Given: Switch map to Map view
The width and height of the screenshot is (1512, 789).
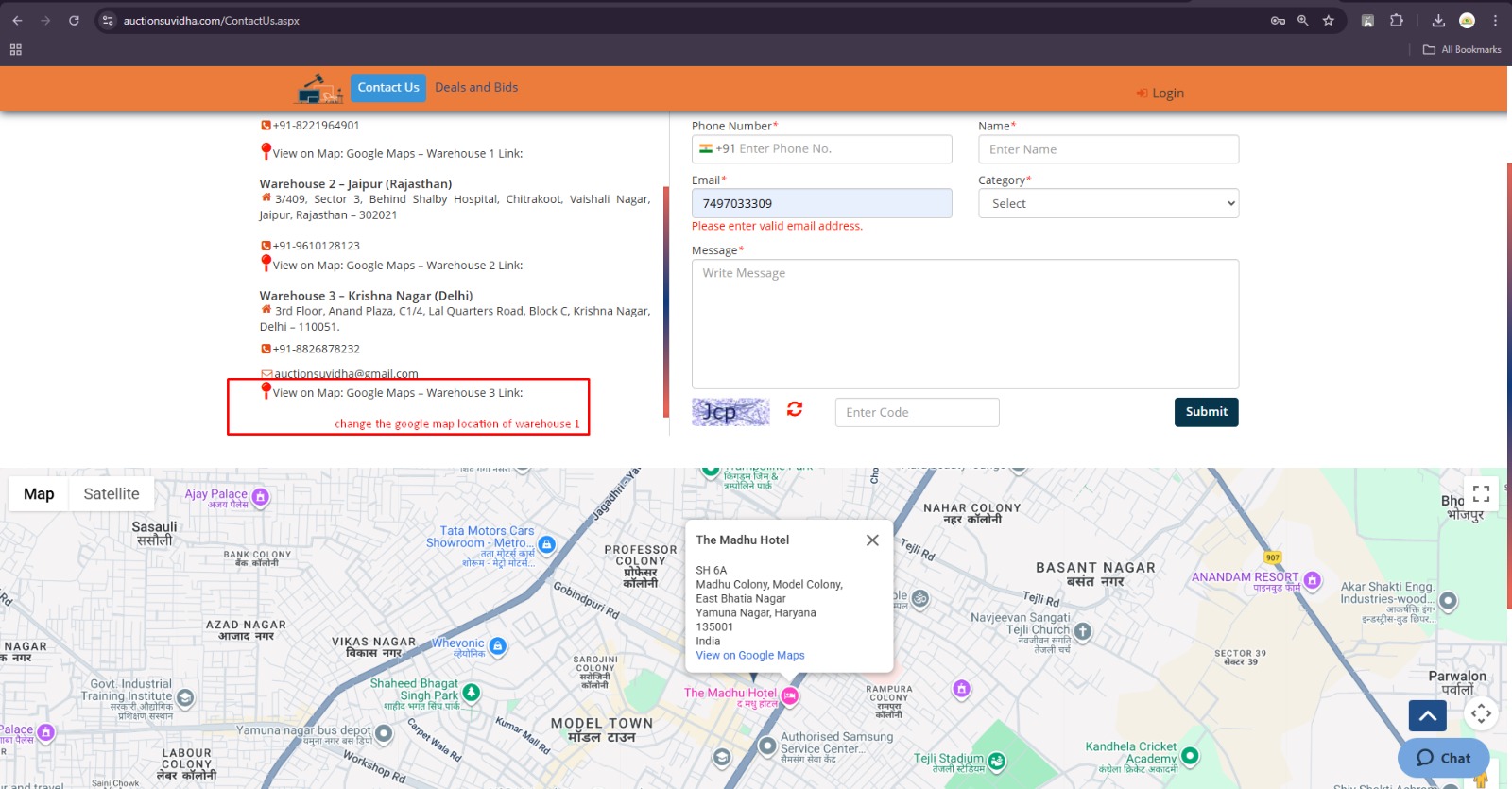Looking at the screenshot, I should click(39, 494).
